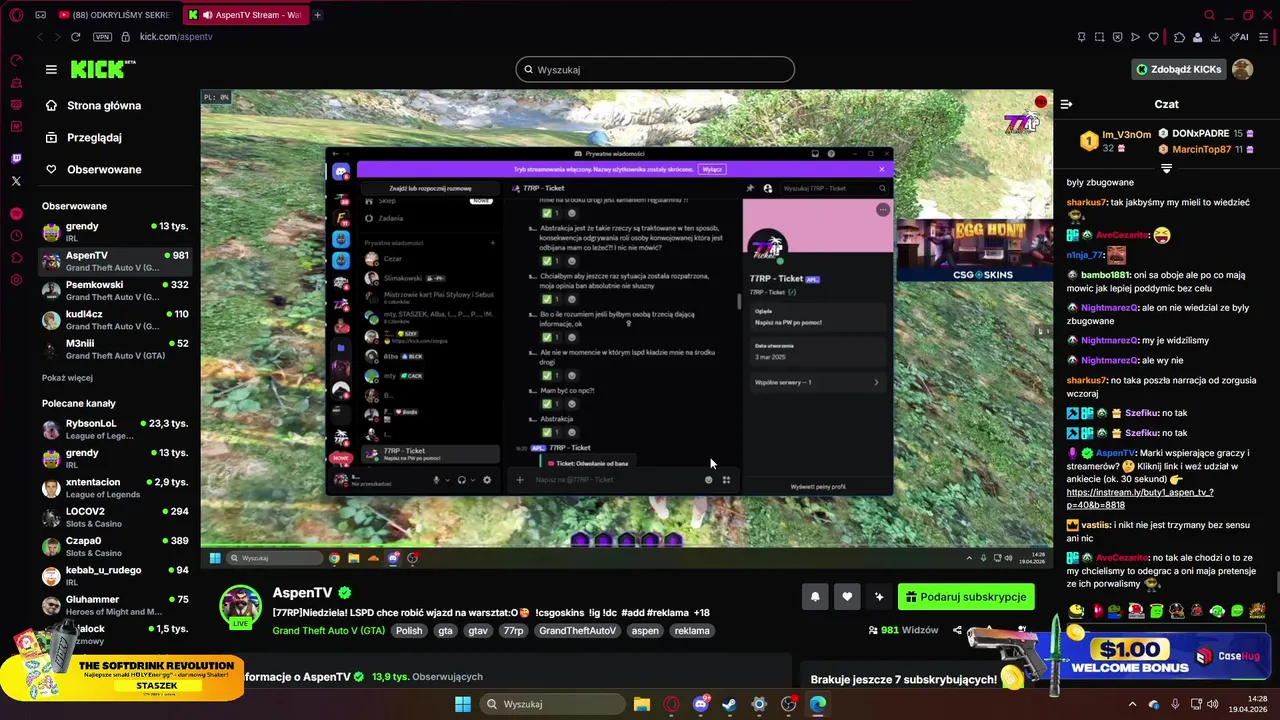
Task: Open File Explorer from Windows taskbar
Action: click(641, 704)
